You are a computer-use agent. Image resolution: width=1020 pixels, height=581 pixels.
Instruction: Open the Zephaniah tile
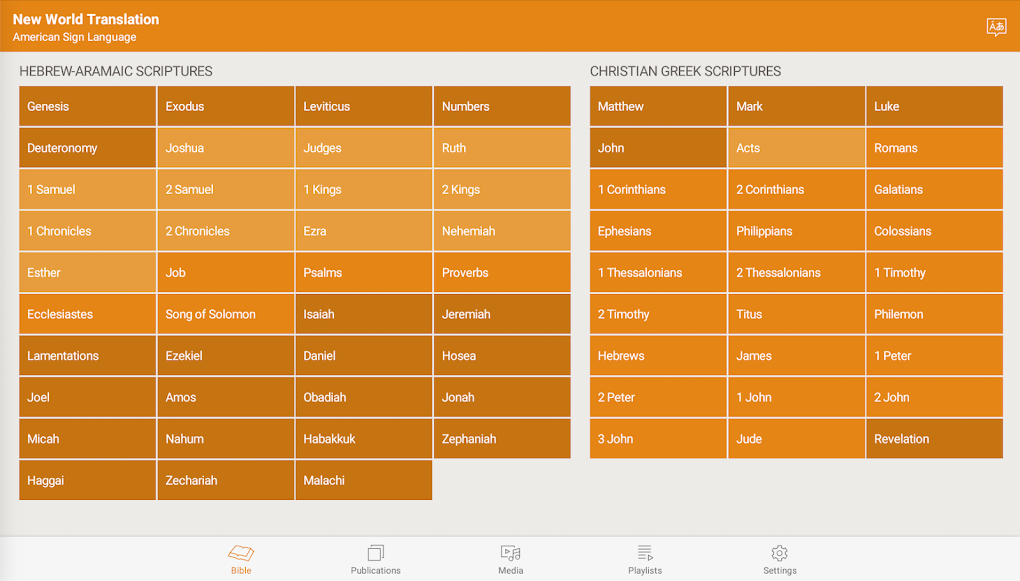[x=502, y=439]
